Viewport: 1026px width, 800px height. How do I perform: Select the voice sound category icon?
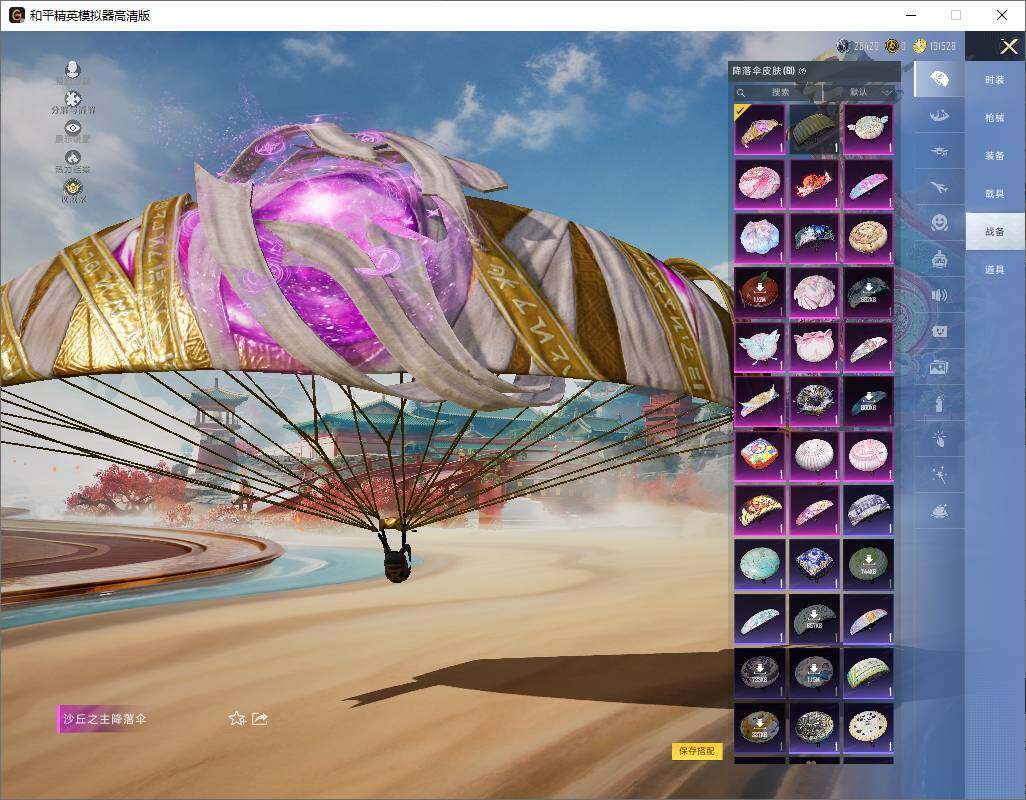[939, 295]
